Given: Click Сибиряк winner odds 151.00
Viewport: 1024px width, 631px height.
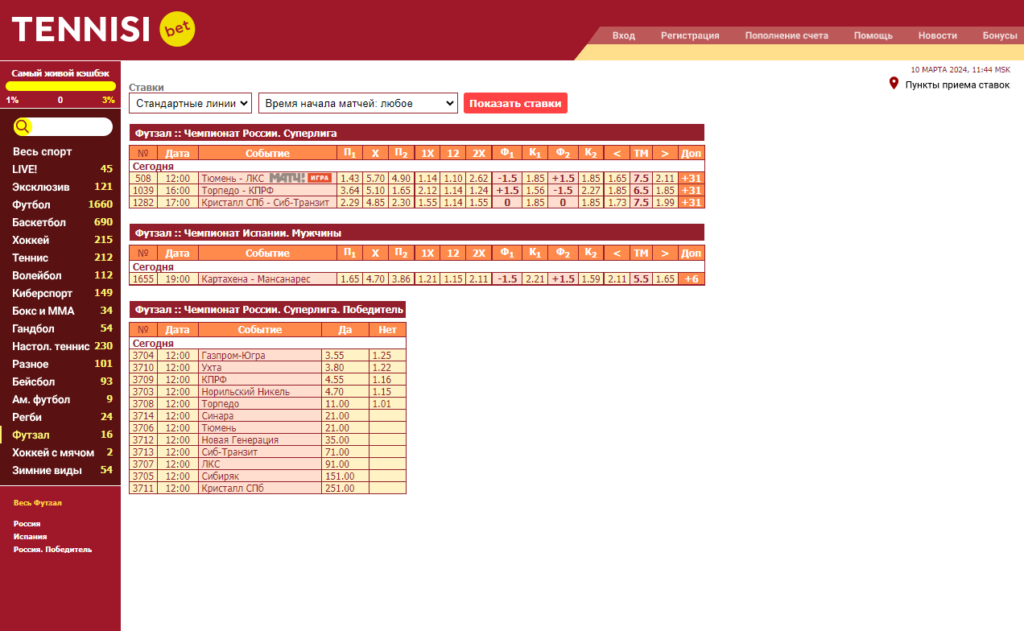Looking at the screenshot, I should [x=345, y=476].
